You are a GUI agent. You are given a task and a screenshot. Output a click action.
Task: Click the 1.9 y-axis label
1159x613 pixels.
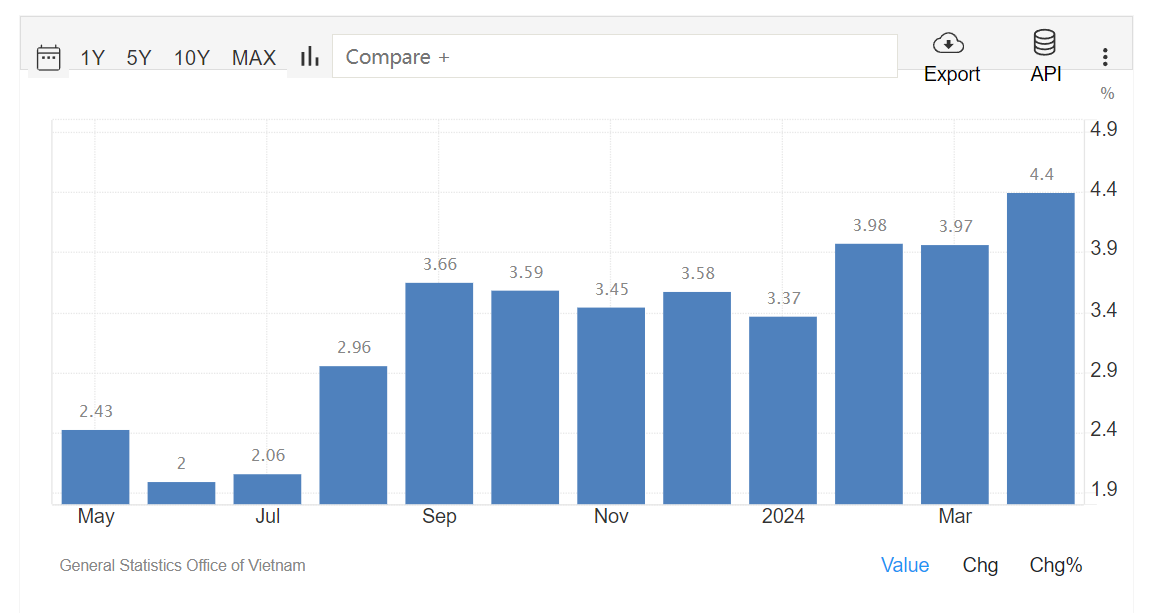(1104, 490)
